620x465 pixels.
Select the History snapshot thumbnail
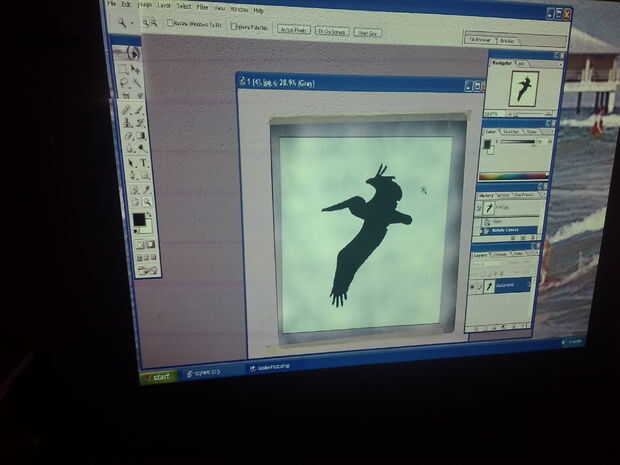click(490, 207)
